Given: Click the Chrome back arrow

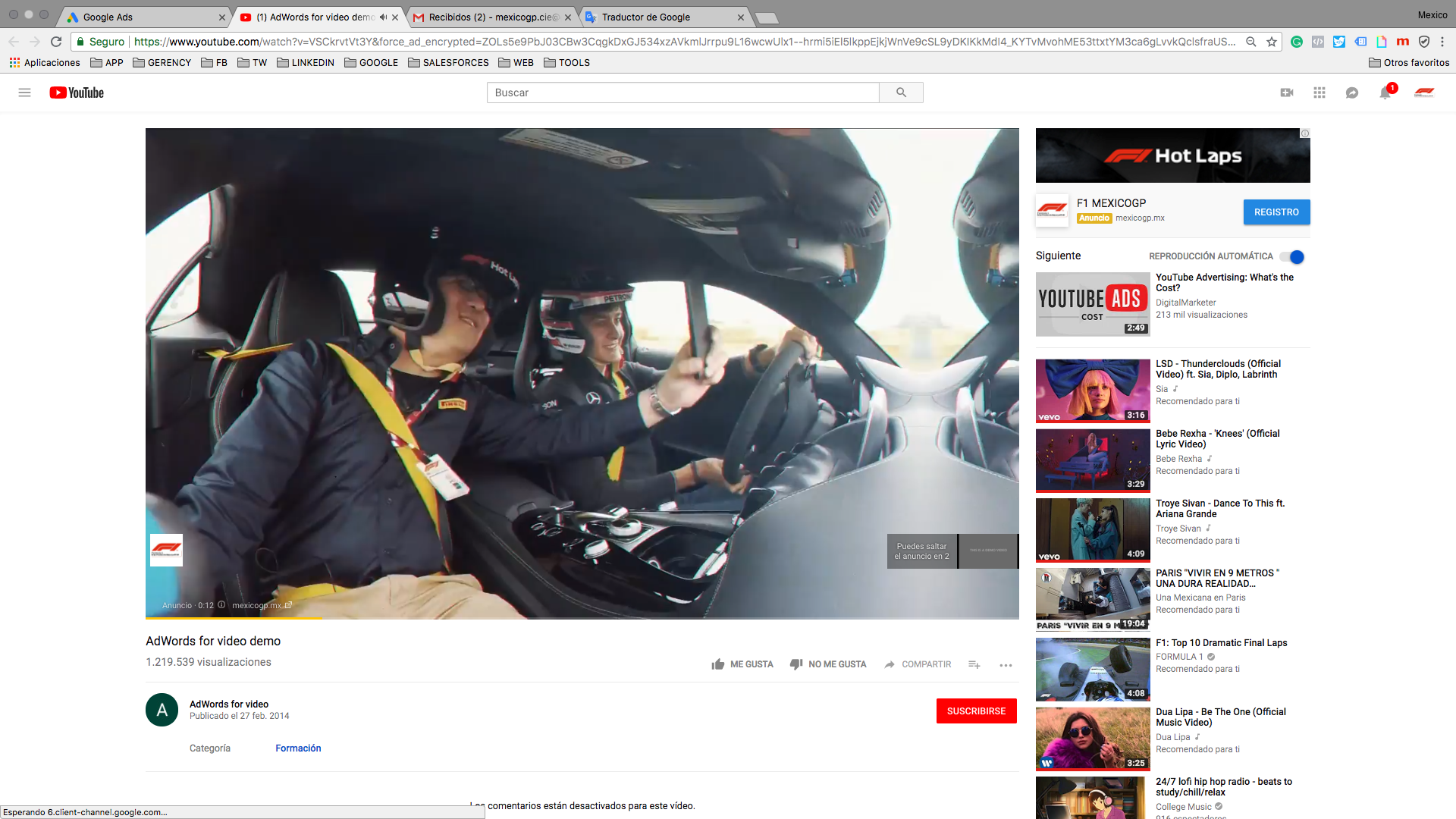Looking at the screenshot, I should tap(14, 42).
